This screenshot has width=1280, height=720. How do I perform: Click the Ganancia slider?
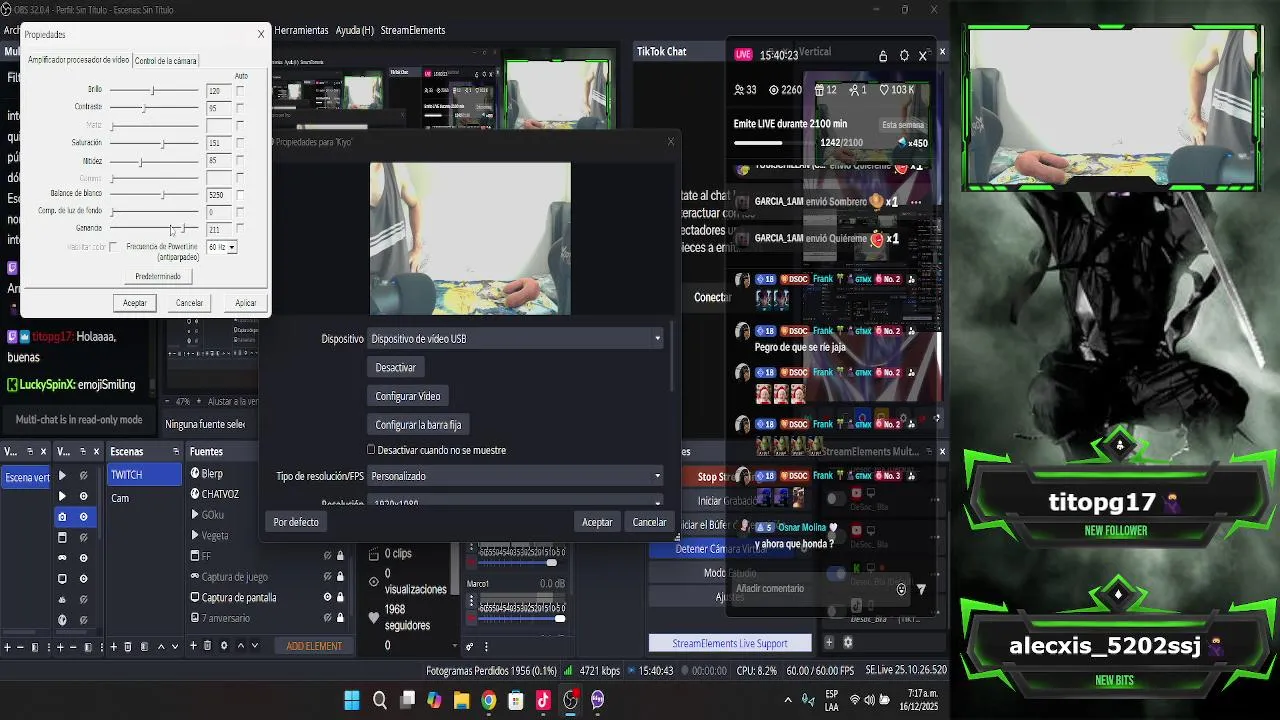pyautogui.click(x=154, y=229)
